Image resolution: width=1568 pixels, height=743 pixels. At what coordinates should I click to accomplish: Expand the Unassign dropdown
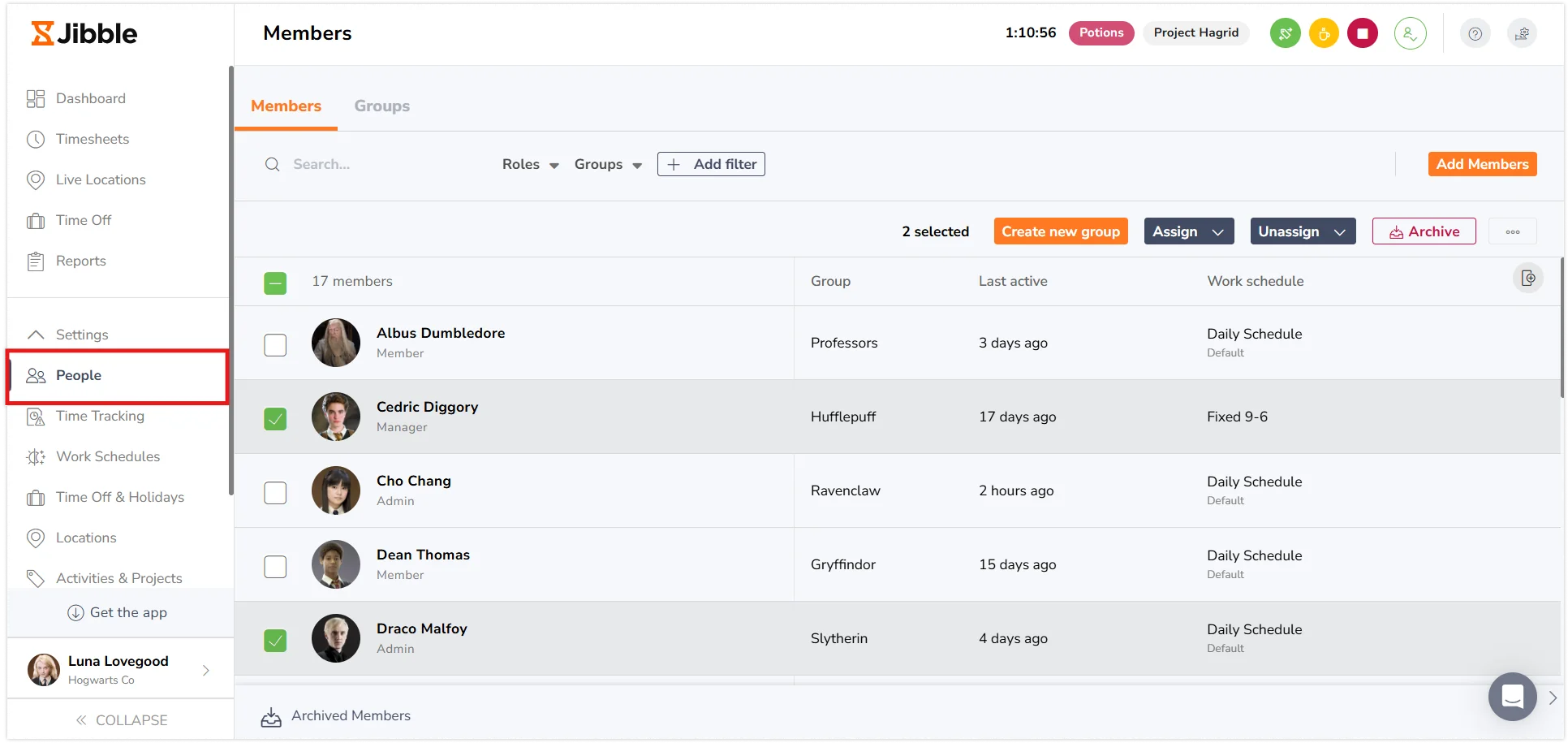pyautogui.click(x=1303, y=231)
